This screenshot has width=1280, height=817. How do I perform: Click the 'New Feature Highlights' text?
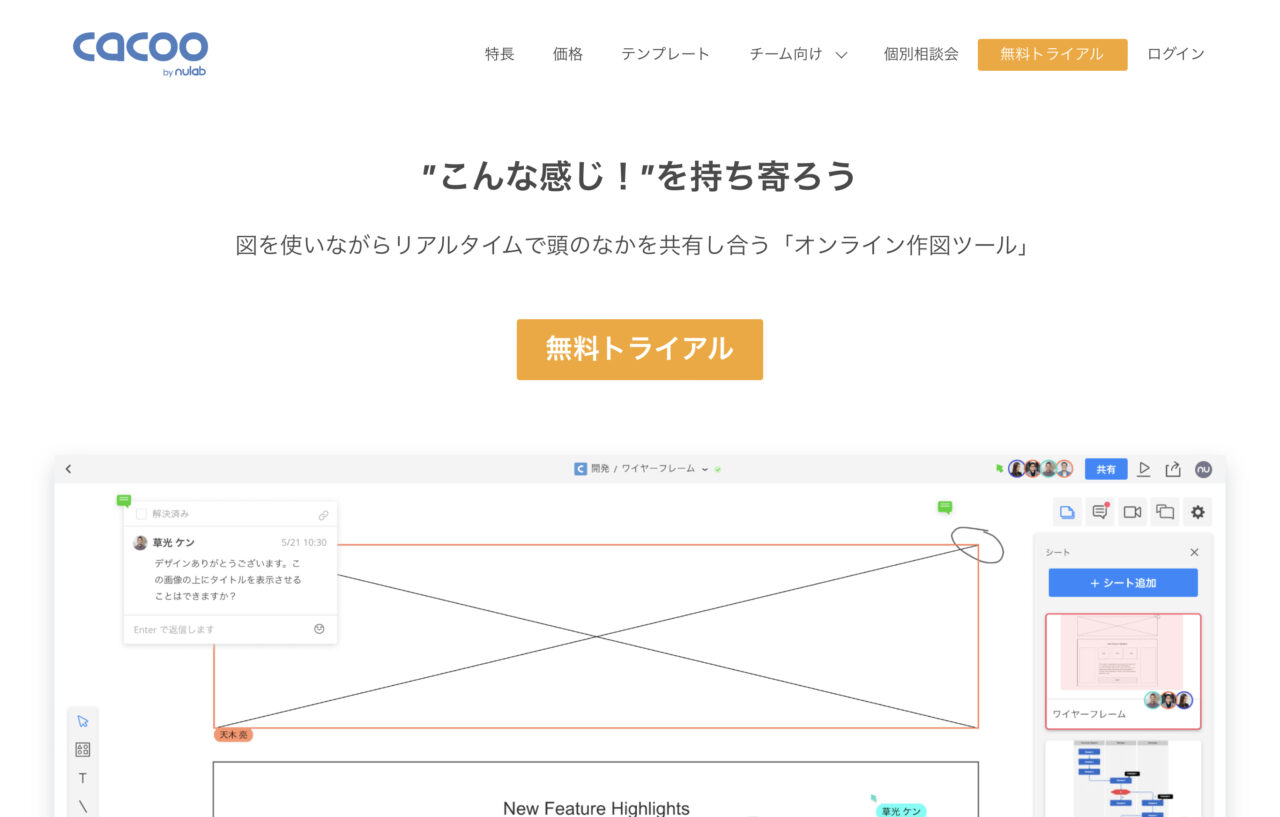tap(596, 808)
